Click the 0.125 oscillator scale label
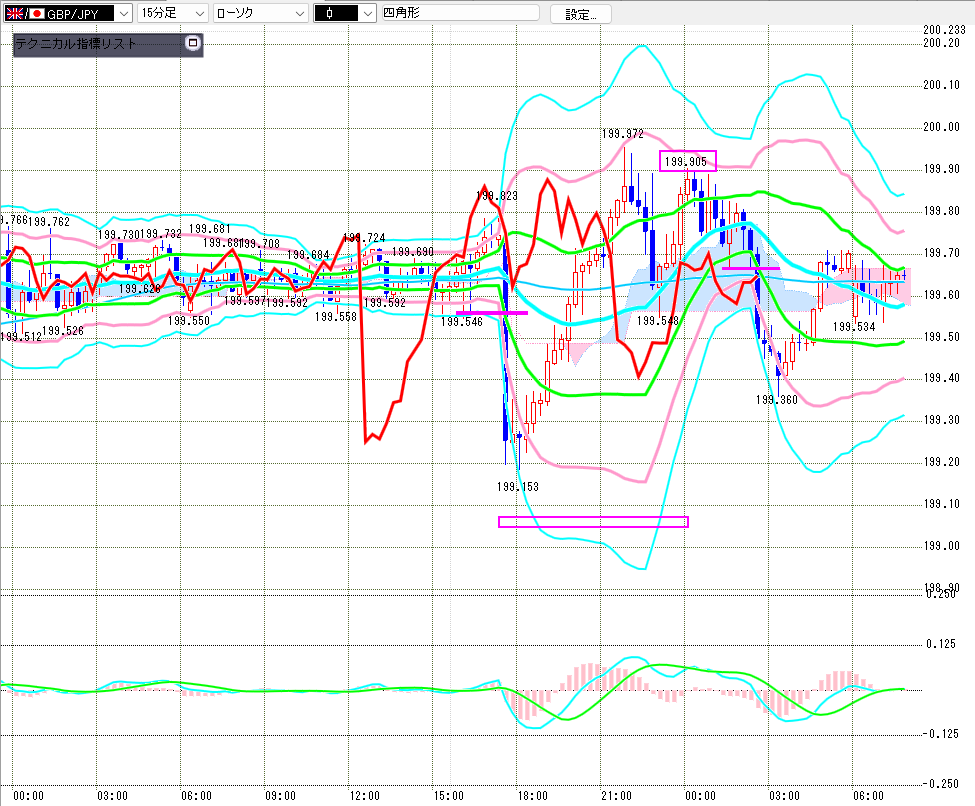 (x=942, y=644)
